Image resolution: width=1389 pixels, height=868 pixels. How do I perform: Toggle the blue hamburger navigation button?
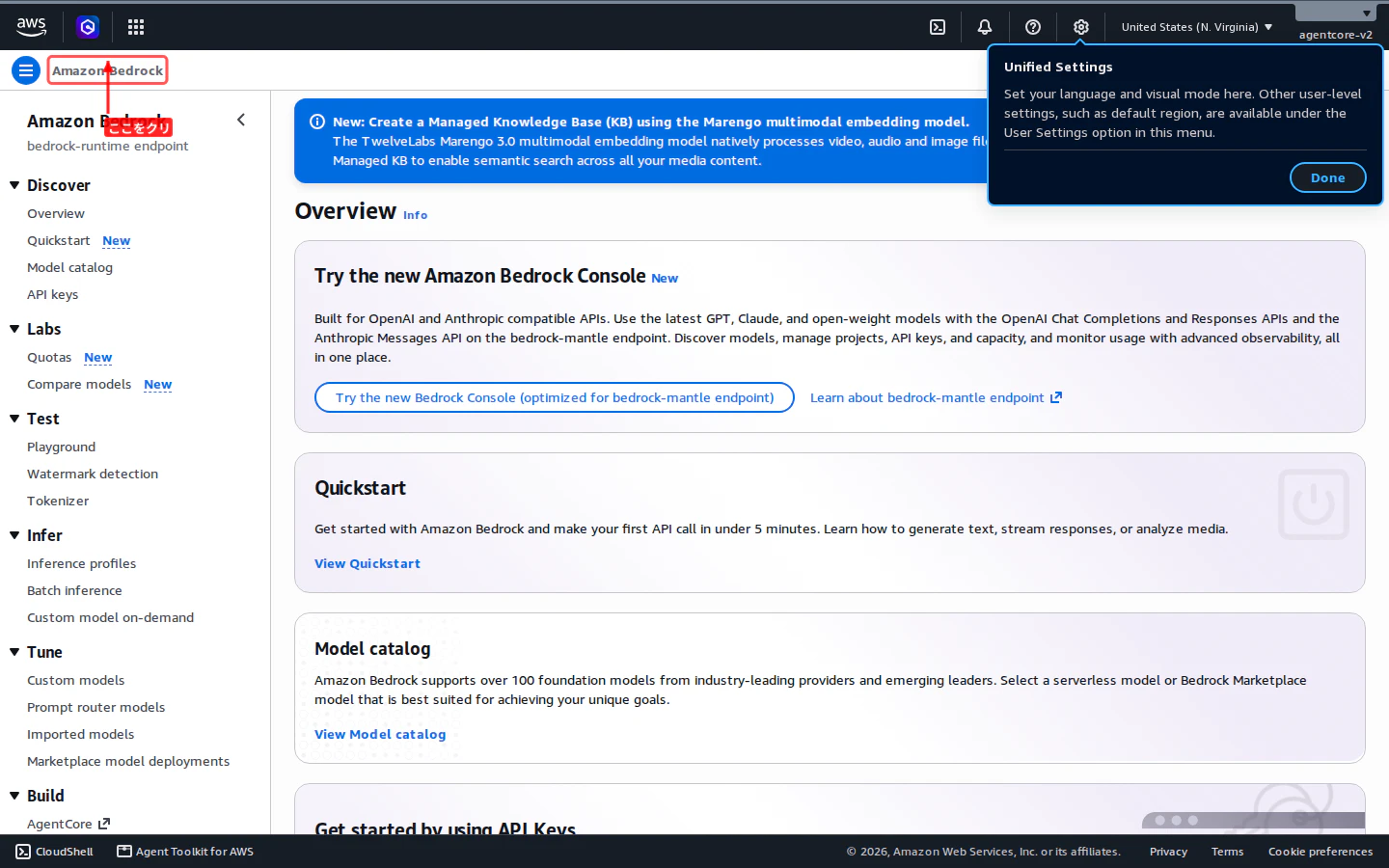pyautogui.click(x=26, y=70)
